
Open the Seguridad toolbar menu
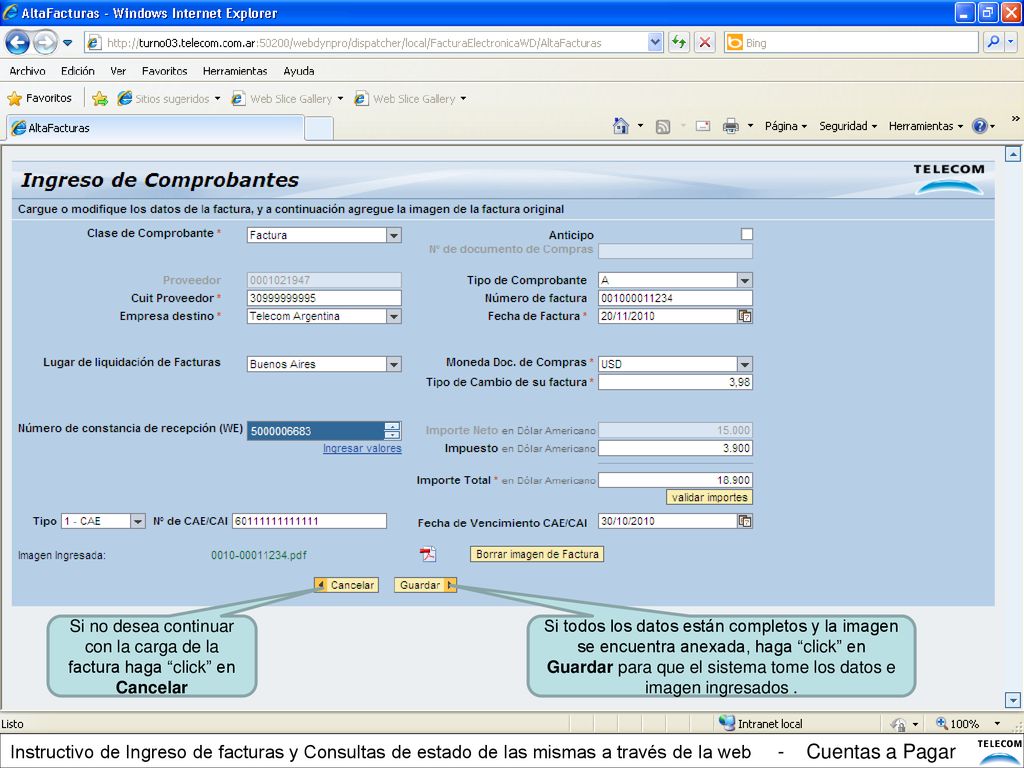848,126
